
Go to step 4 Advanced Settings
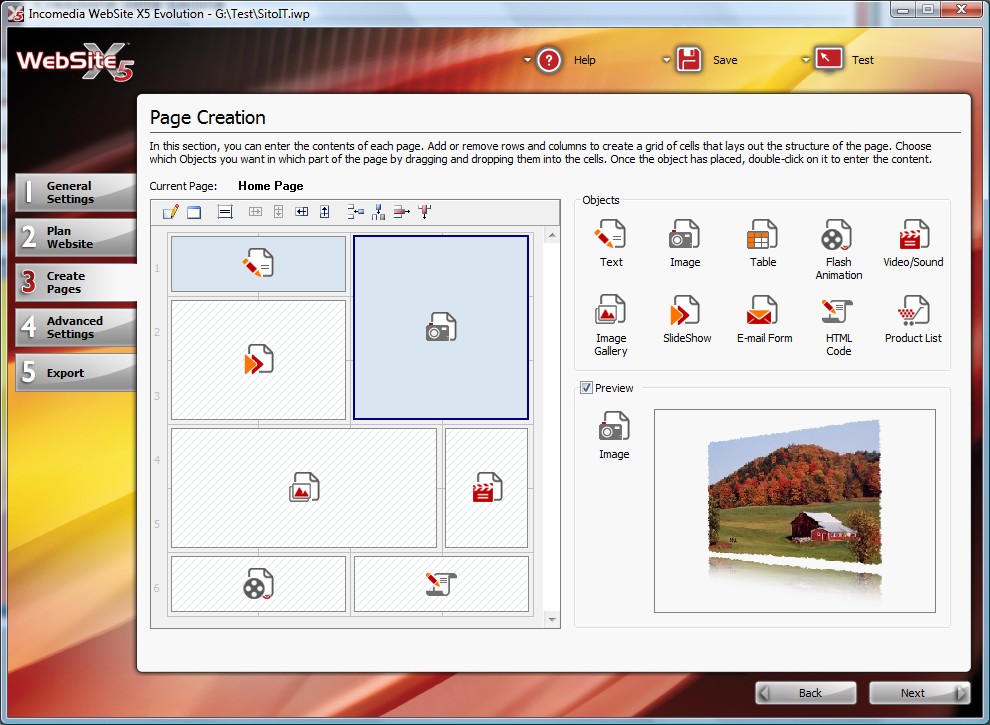[x=76, y=327]
